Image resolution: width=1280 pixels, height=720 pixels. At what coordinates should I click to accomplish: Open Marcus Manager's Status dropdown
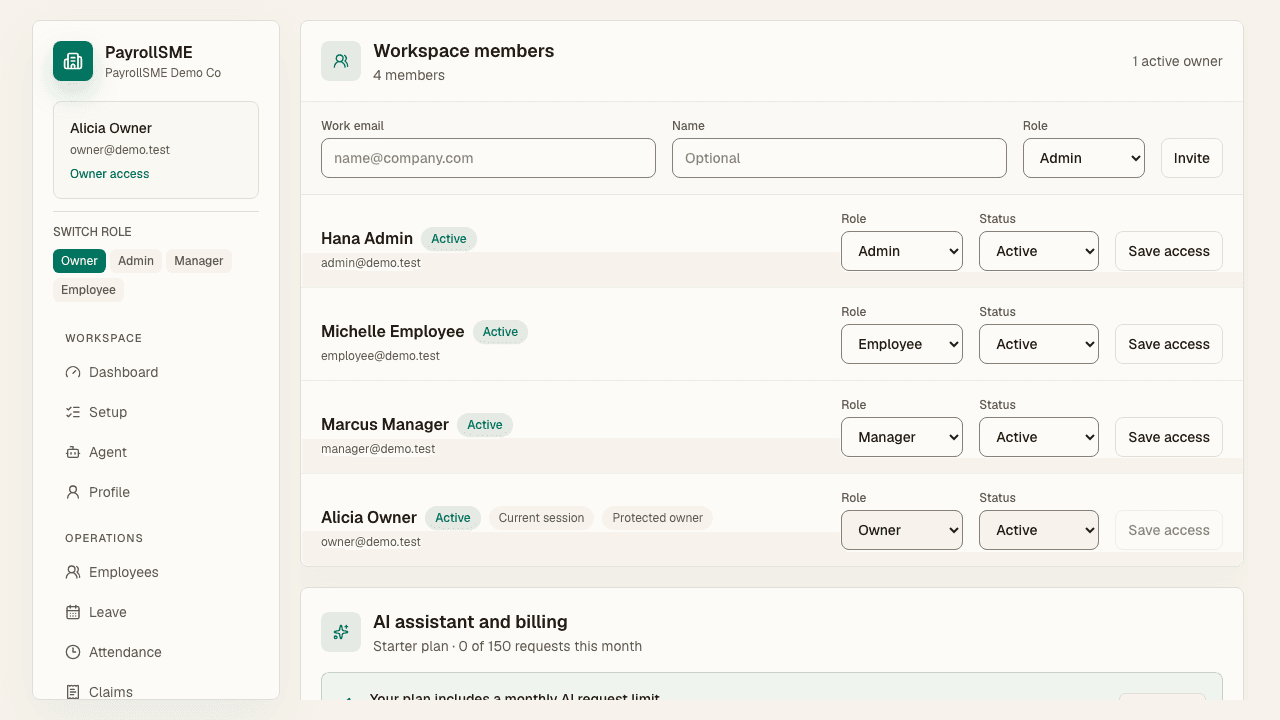1039,437
